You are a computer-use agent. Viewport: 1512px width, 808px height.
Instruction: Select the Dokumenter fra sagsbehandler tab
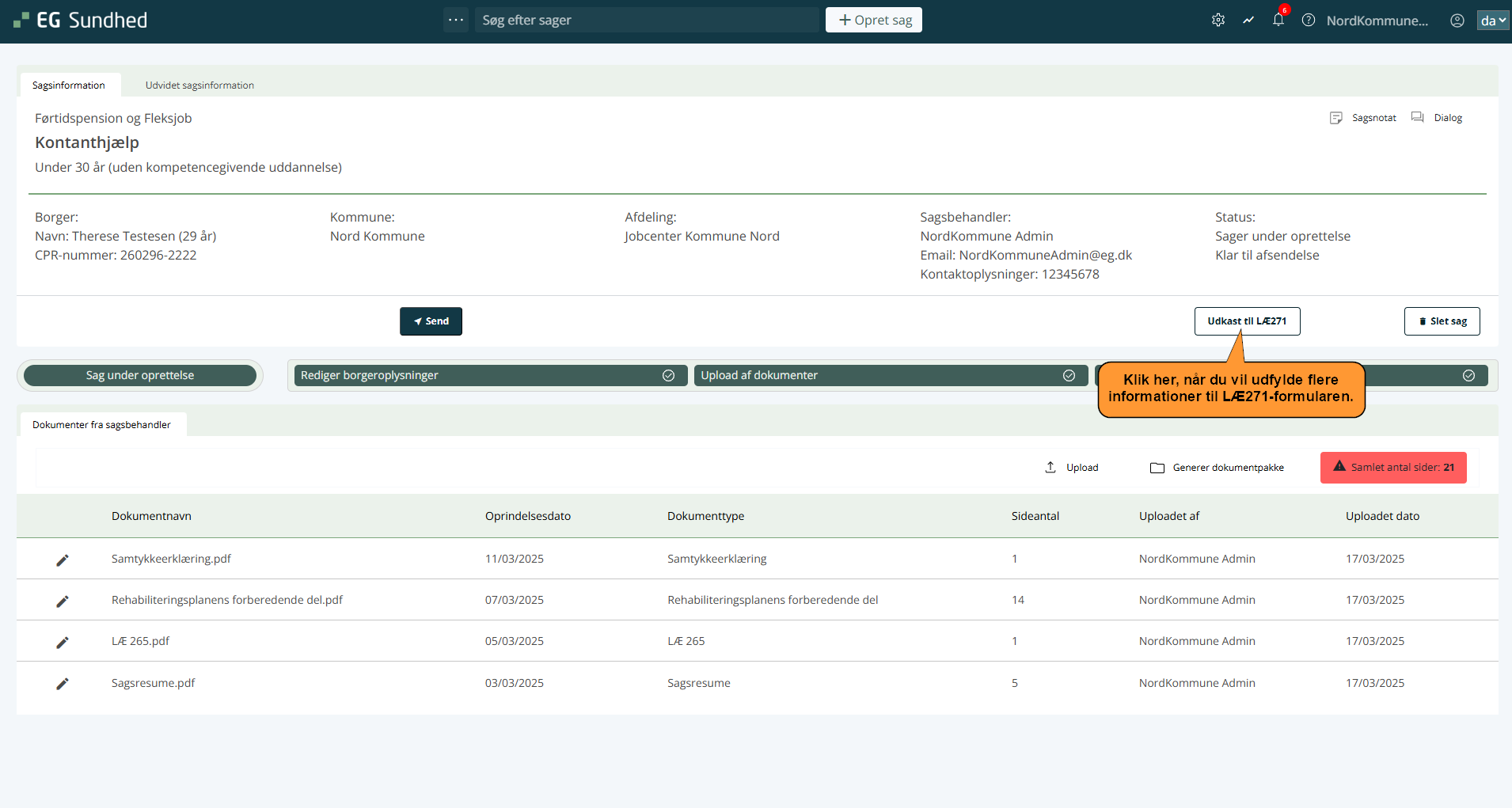[101, 425]
